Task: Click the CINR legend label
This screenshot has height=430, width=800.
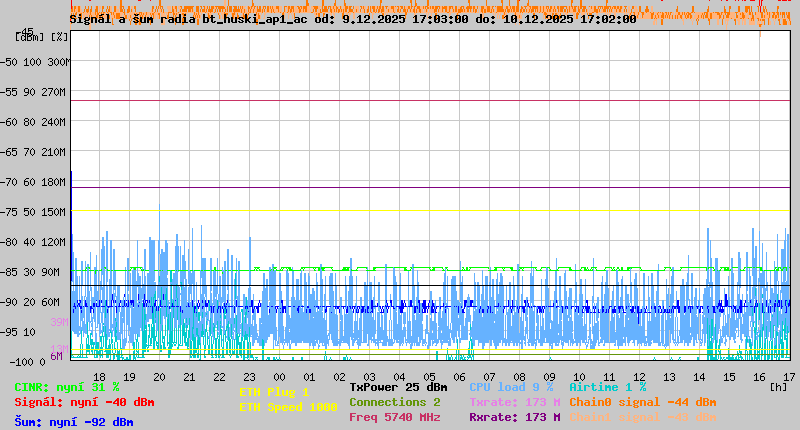Action: click(x=67, y=387)
